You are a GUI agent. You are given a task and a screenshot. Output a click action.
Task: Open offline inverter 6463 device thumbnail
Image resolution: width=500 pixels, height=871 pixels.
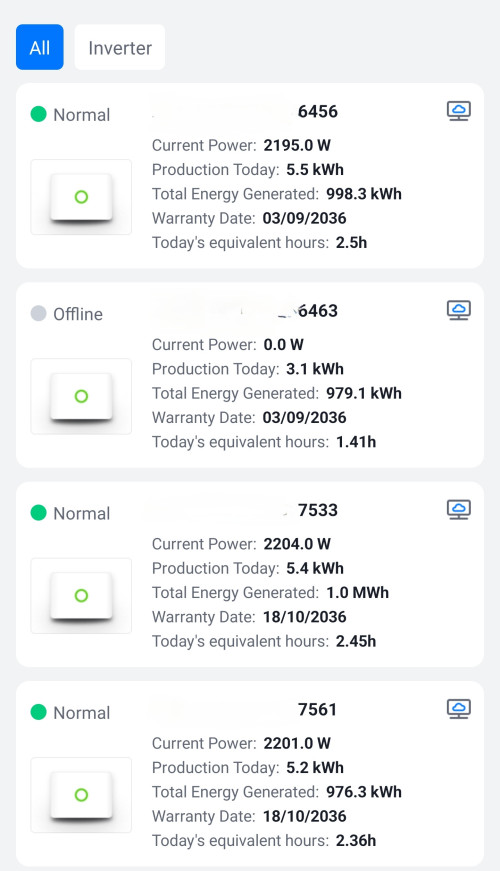81,396
